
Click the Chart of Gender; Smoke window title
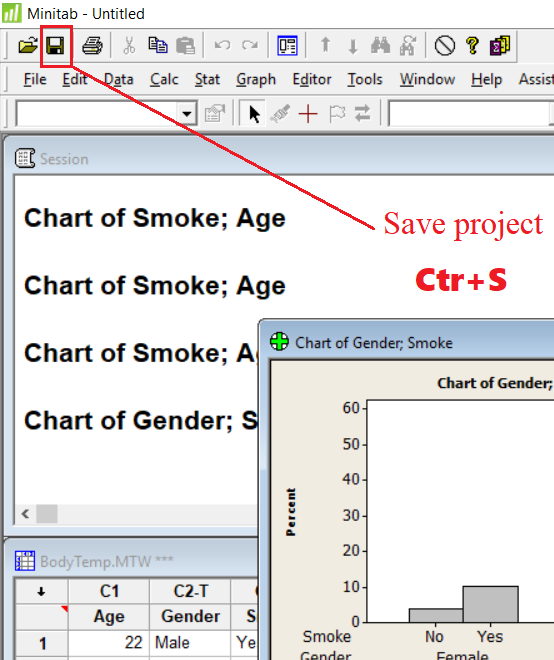coord(374,343)
